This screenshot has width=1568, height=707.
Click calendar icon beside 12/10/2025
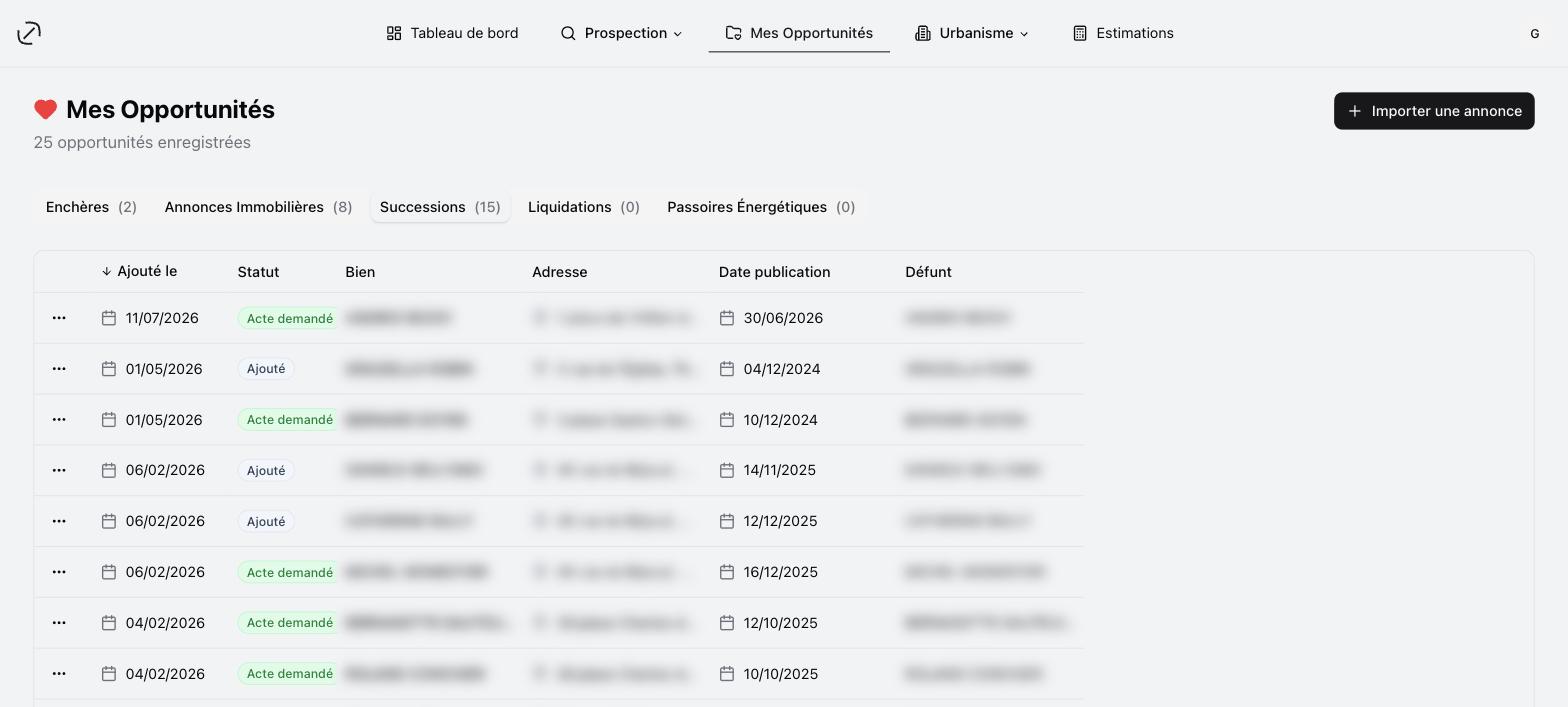[x=727, y=623]
